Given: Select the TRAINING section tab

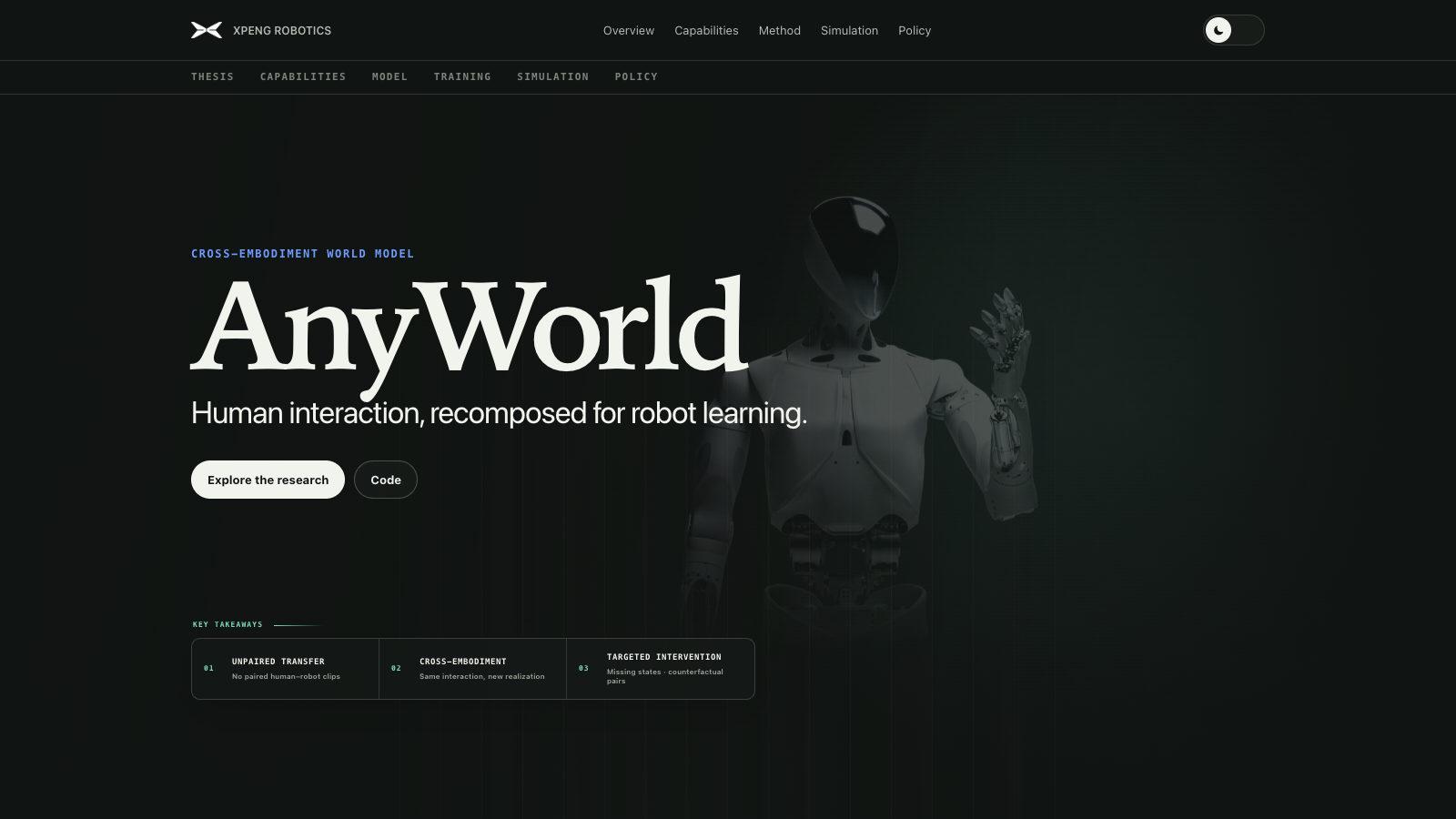Looking at the screenshot, I should [462, 77].
